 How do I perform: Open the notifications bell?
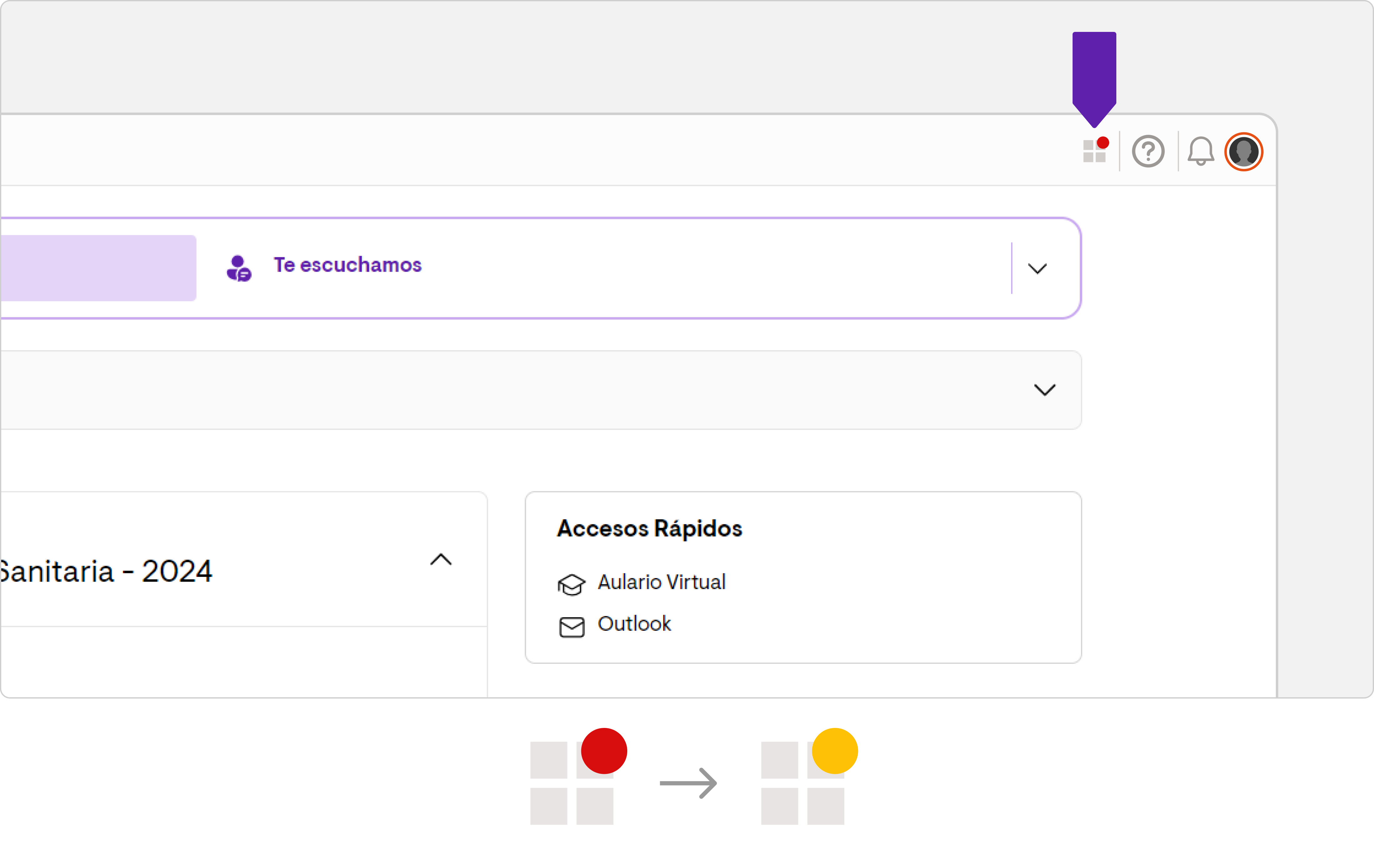1200,151
